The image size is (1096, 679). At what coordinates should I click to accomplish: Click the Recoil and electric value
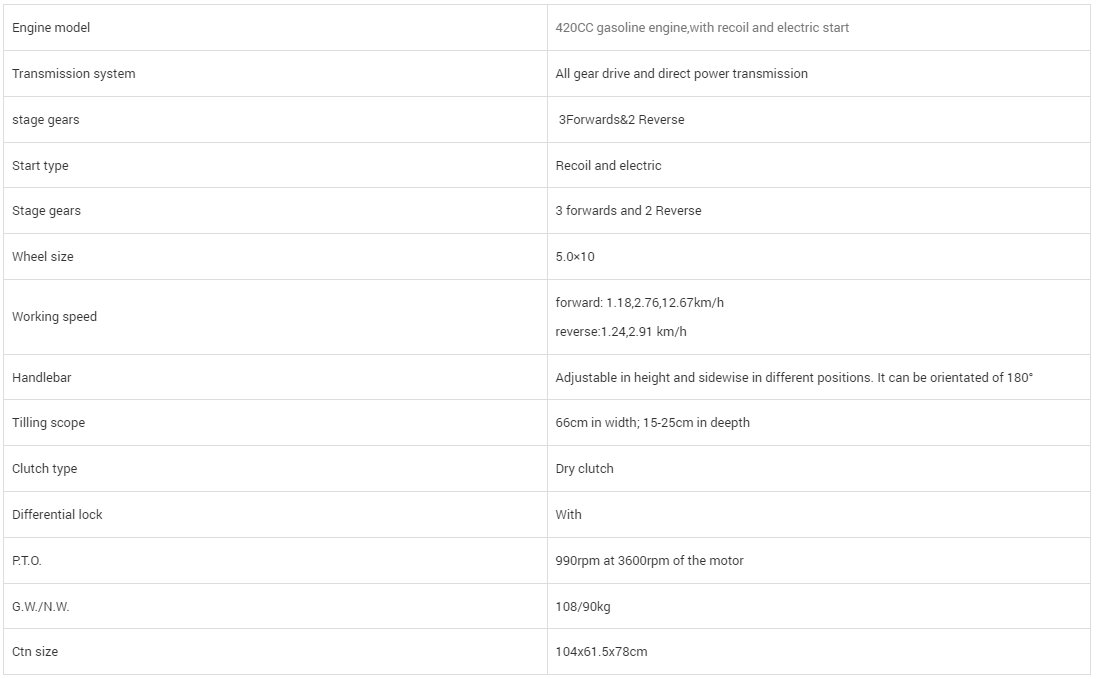pyautogui.click(x=608, y=166)
